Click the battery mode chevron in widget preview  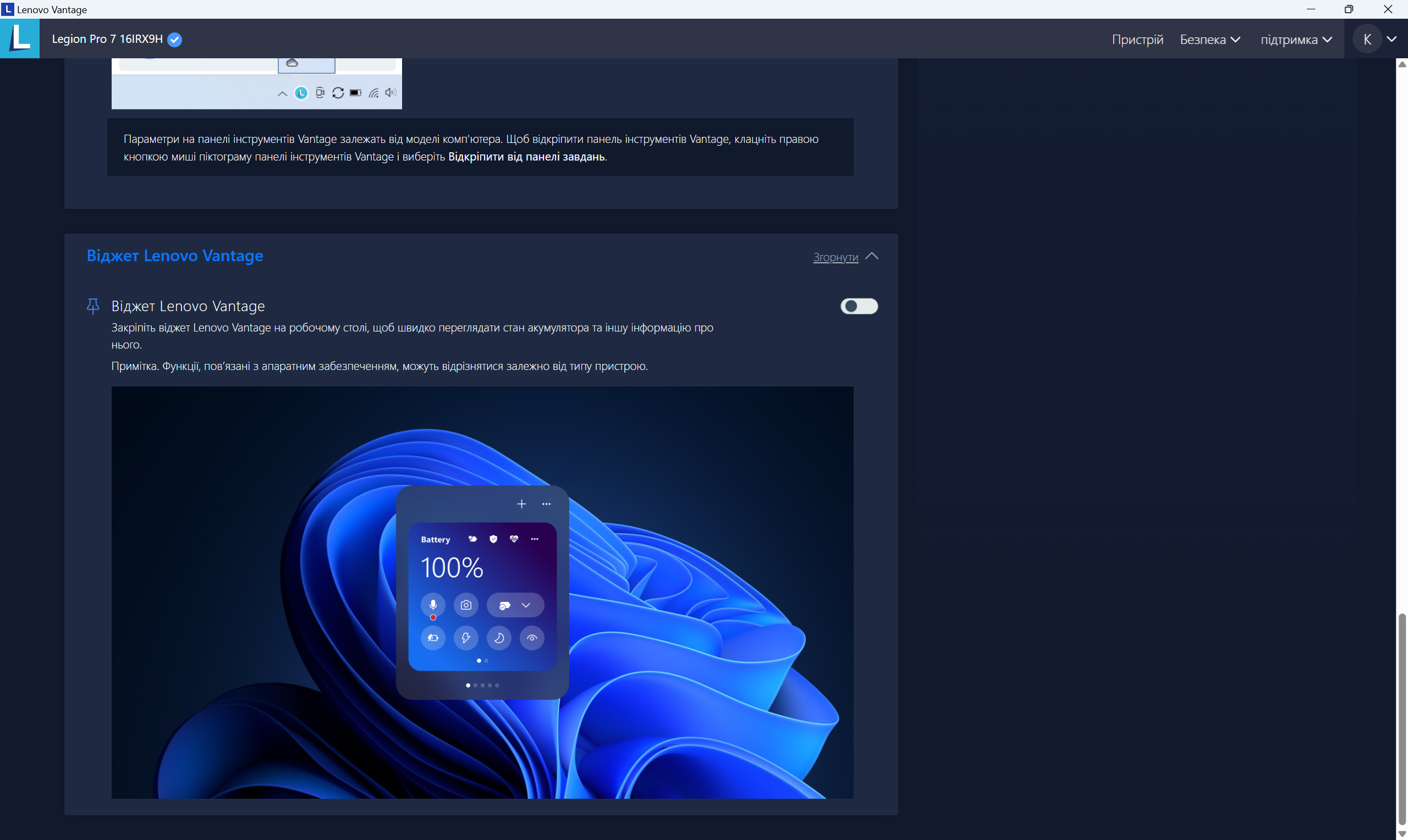[526, 605]
